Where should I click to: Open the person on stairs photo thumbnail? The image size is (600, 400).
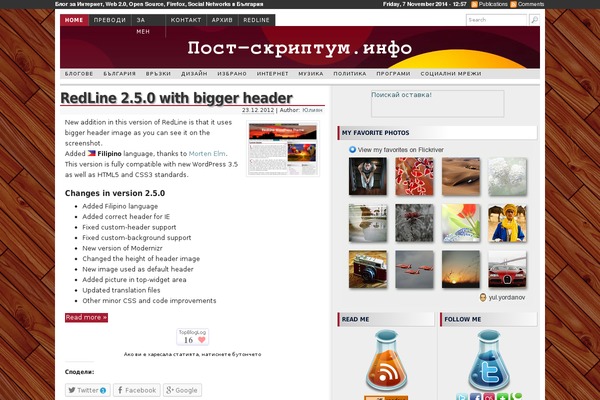point(368,176)
